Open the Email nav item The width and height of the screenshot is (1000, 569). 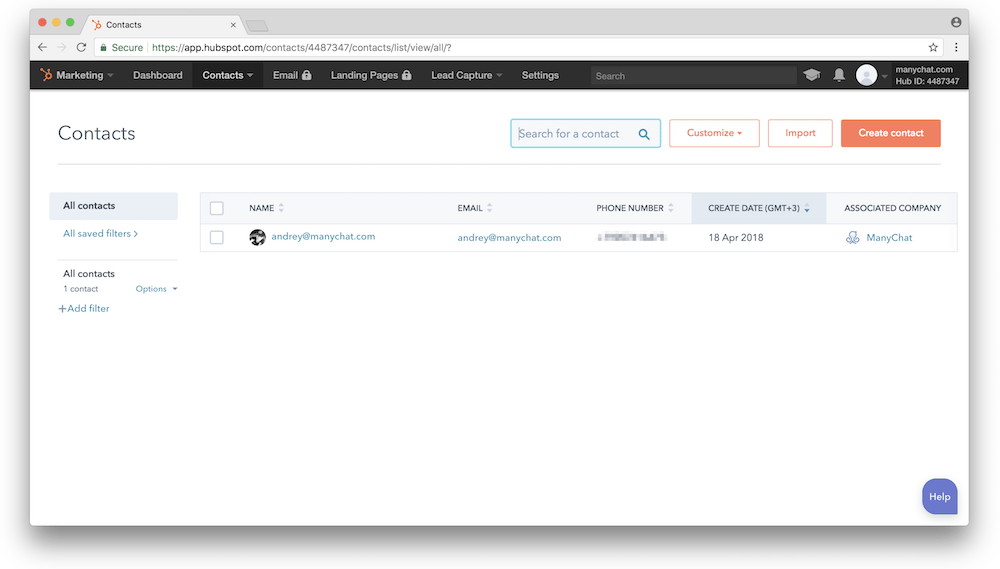[291, 75]
